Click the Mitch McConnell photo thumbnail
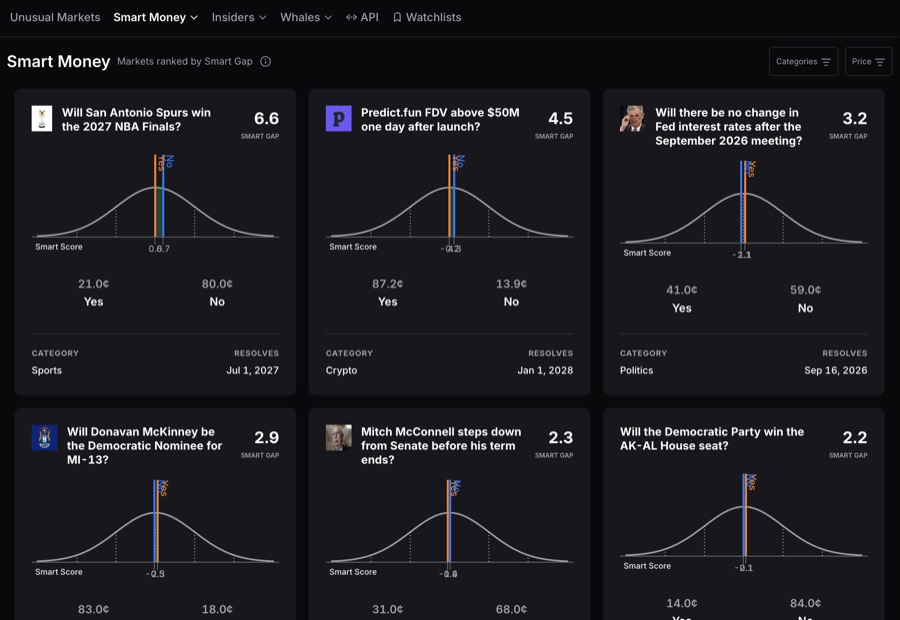 (339, 437)
